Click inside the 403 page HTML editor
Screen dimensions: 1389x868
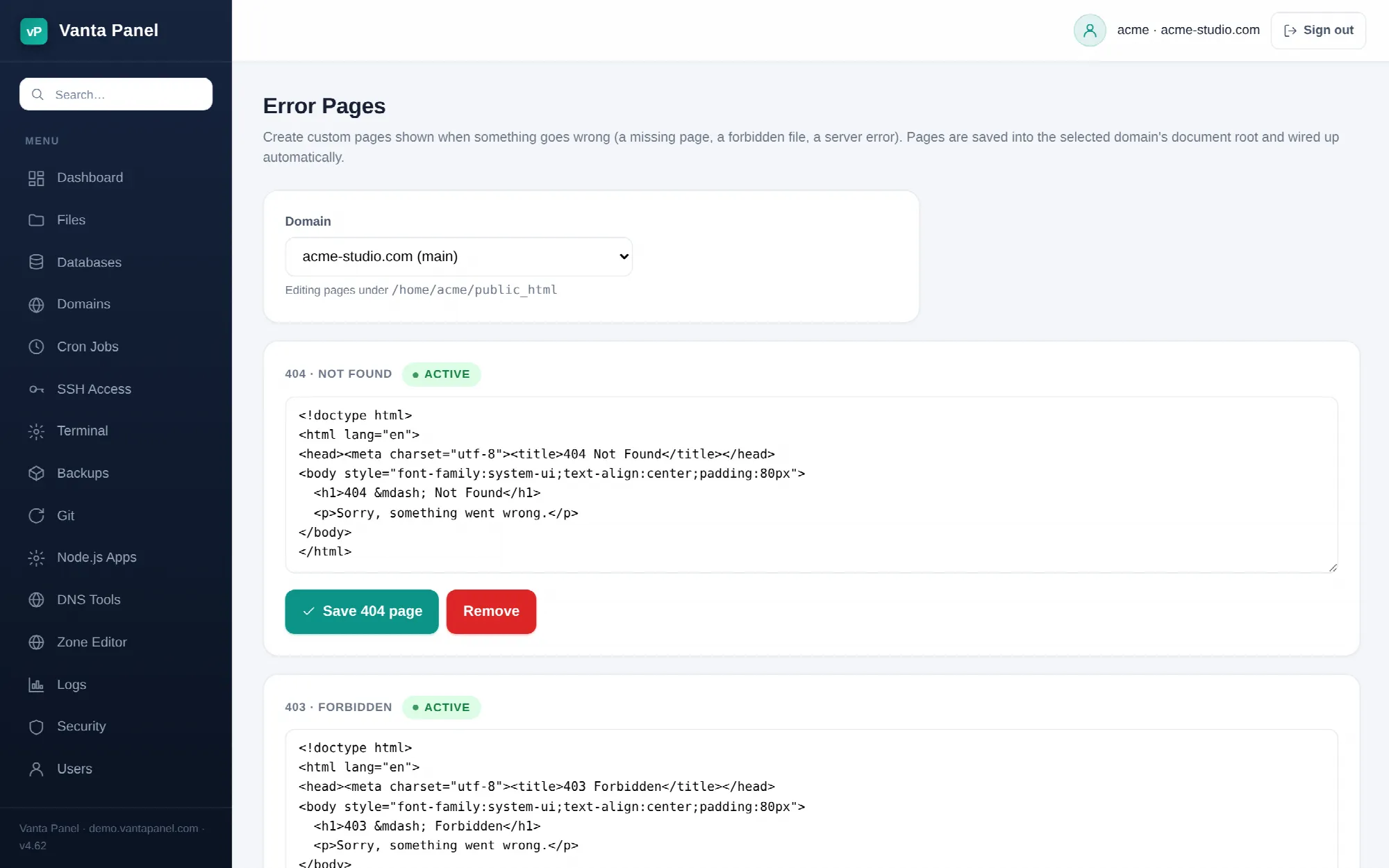click(x=811, y=799)
